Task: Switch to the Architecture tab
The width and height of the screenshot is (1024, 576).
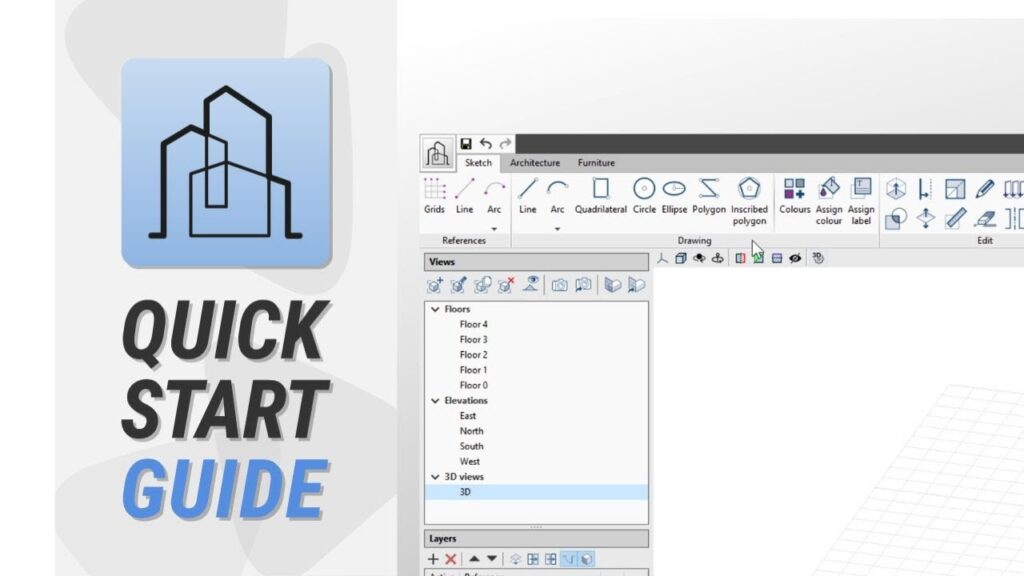Action: 535,163
